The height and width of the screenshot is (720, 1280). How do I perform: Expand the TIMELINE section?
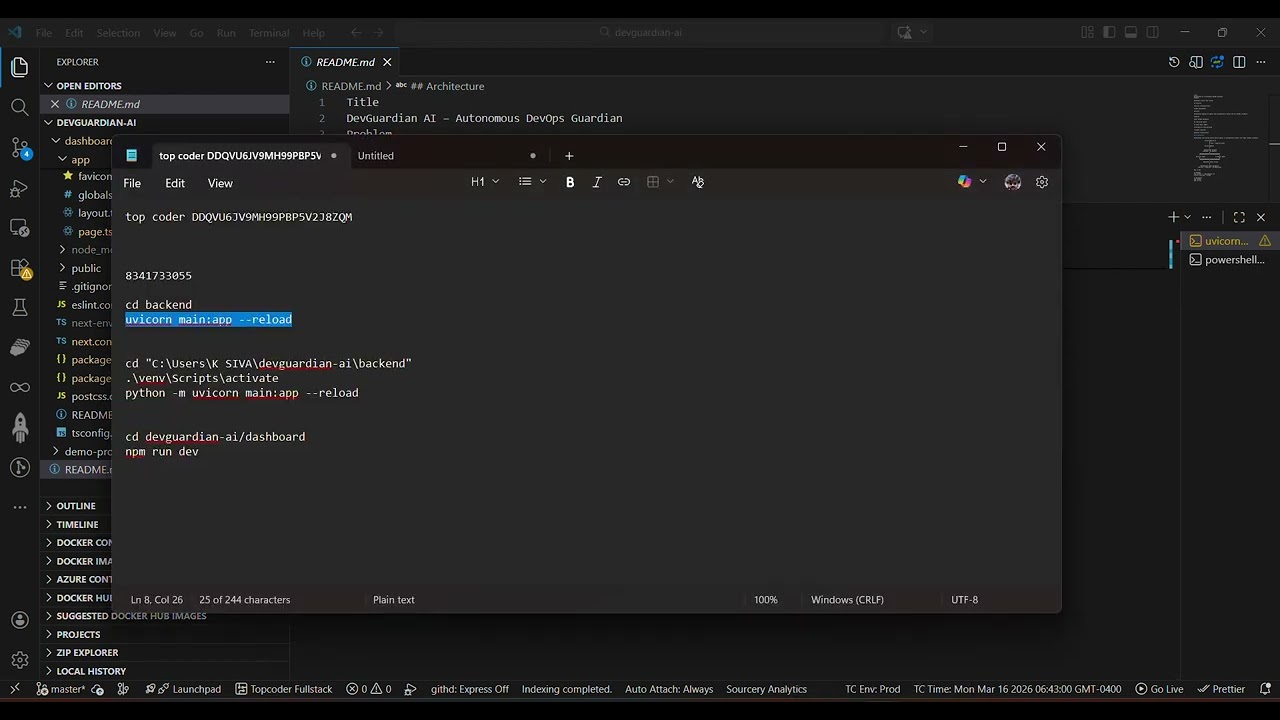click(77, 524)
